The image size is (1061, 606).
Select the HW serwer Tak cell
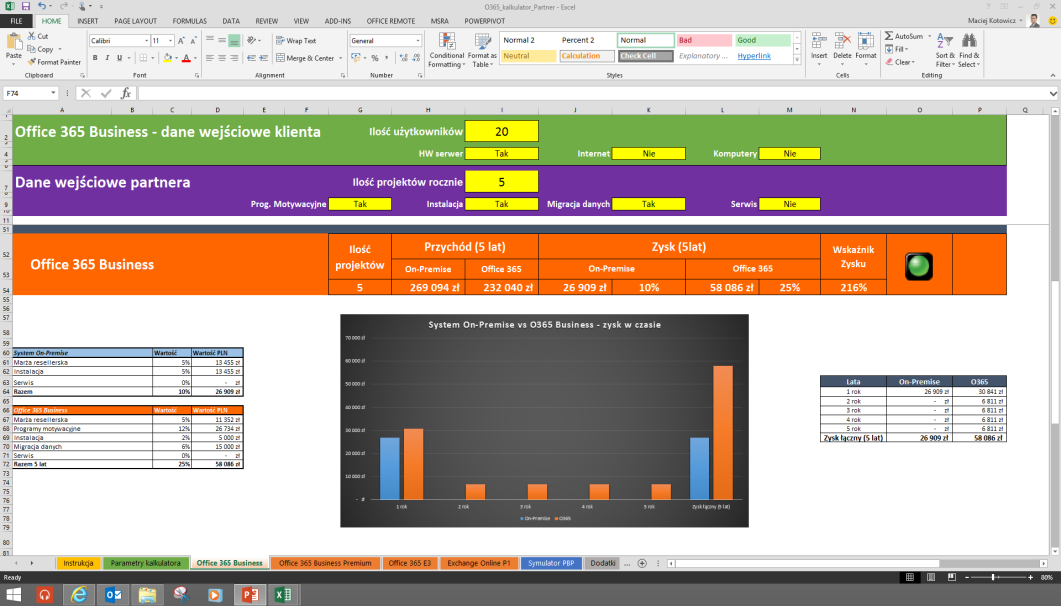[501, 154]
